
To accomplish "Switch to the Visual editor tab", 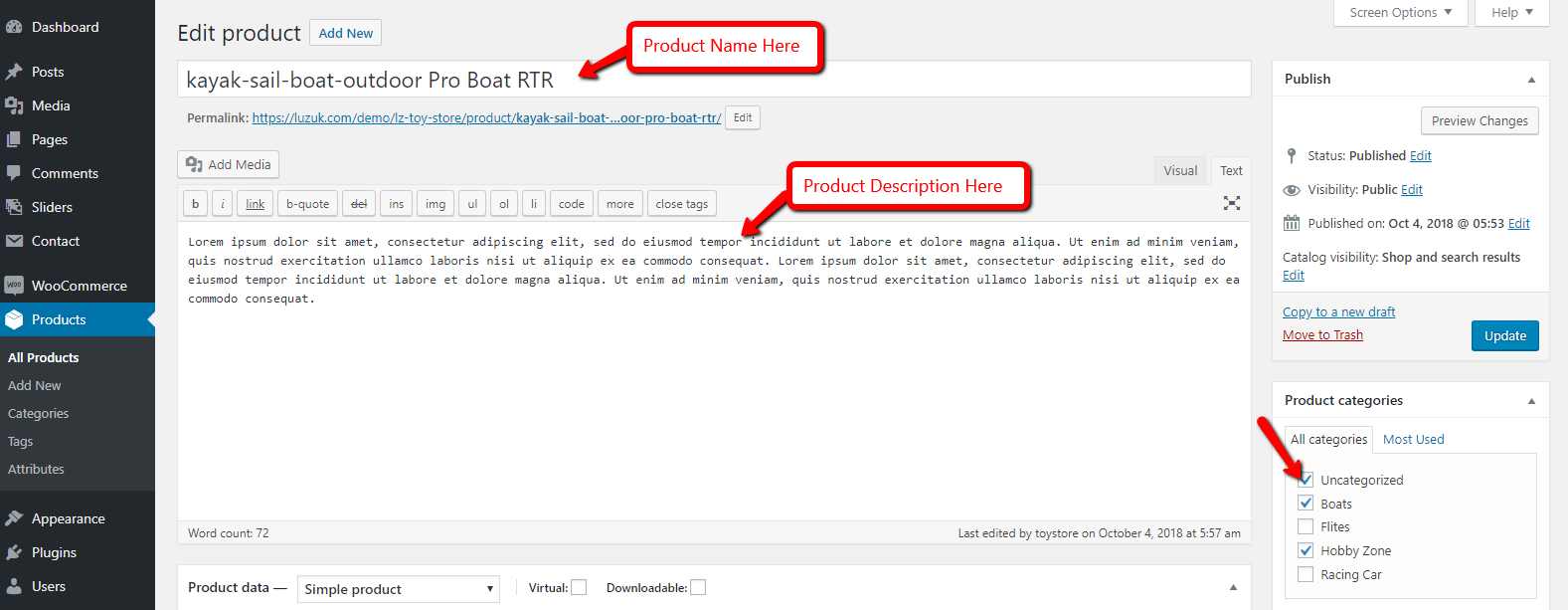I will pyautogui.click(x=1180, y=170).
